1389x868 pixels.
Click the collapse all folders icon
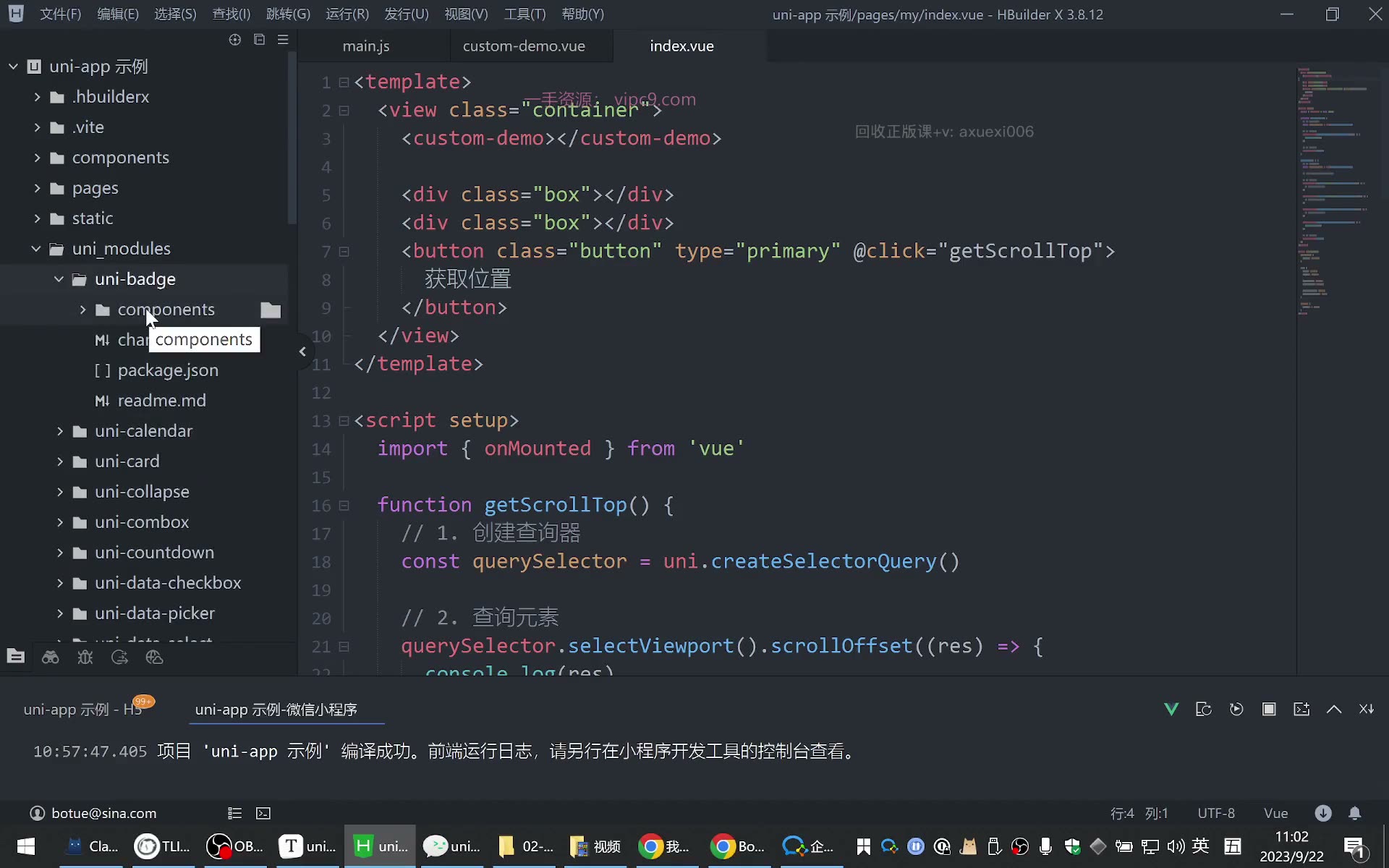click(259, 40)
